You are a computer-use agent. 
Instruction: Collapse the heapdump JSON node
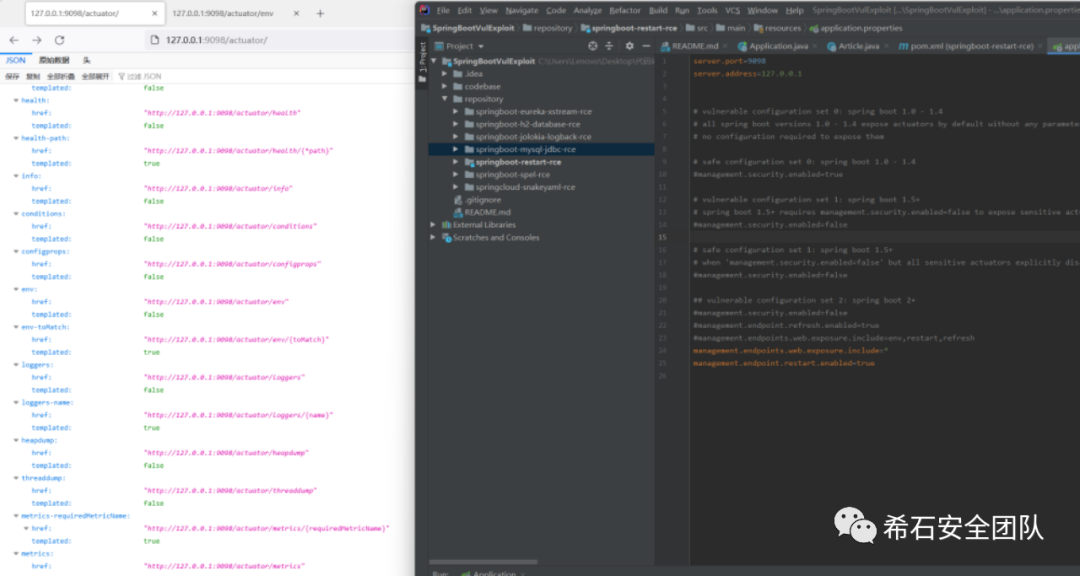pyautogui.click(x=16, y=440)
